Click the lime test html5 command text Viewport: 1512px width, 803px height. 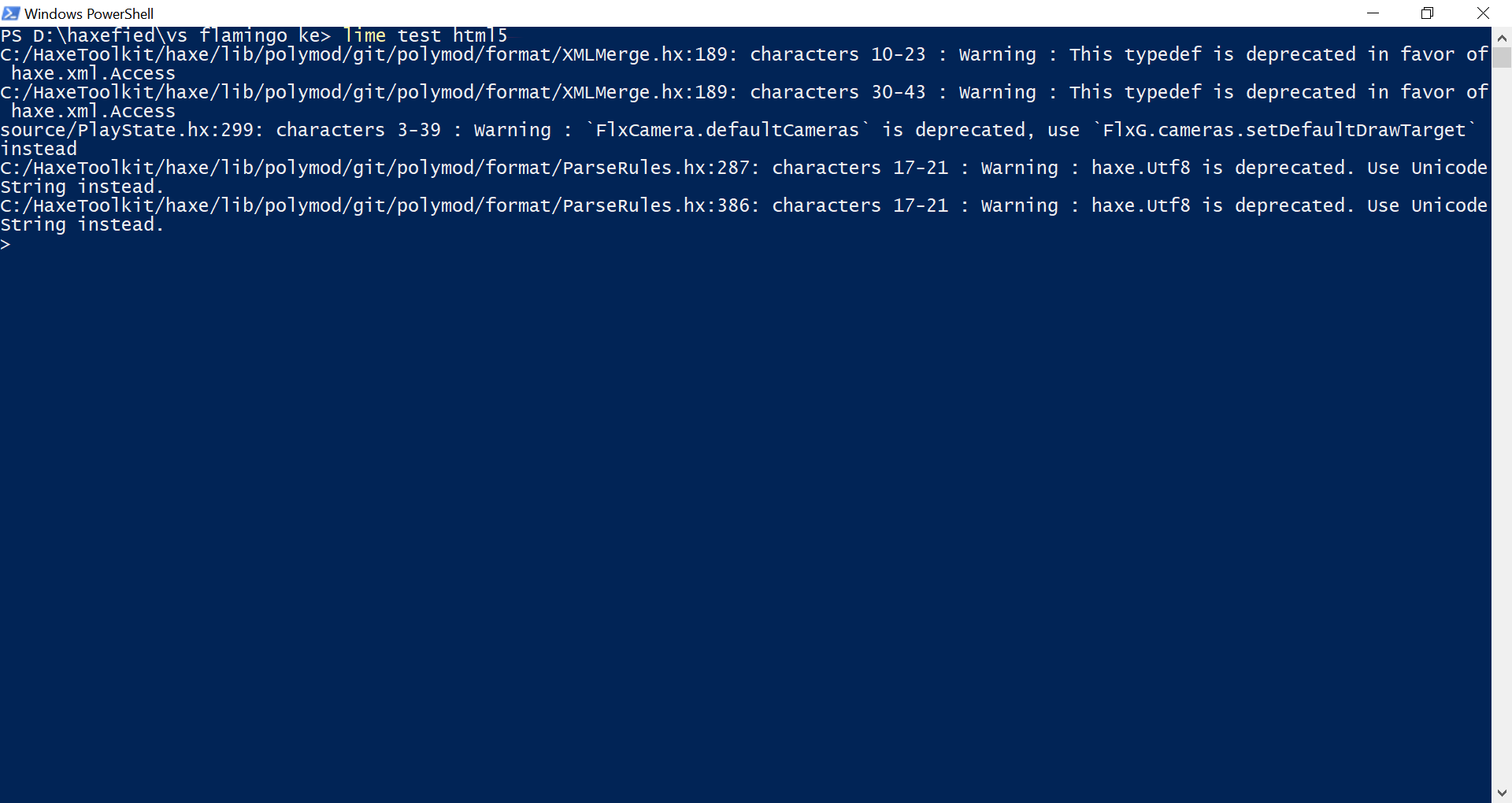click(424, 35)
